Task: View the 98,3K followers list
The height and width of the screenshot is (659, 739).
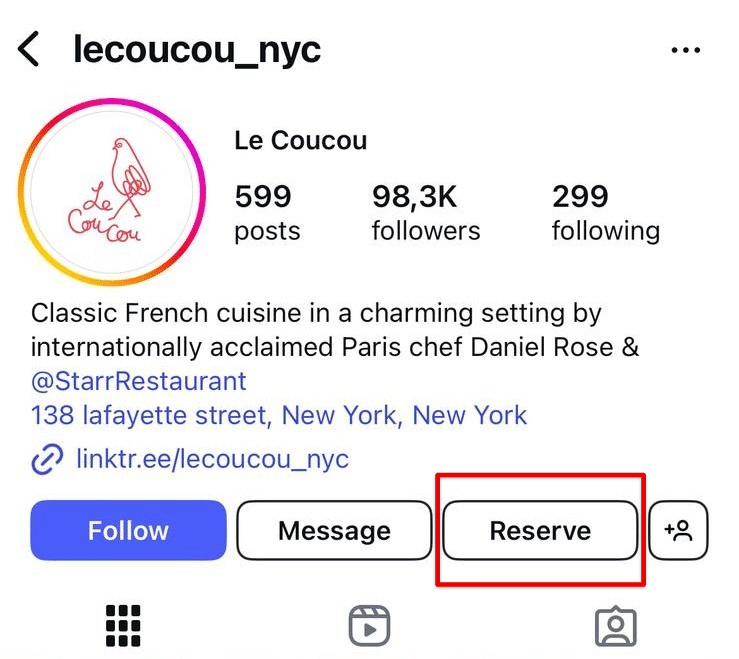Action: (x=426, y=213)
